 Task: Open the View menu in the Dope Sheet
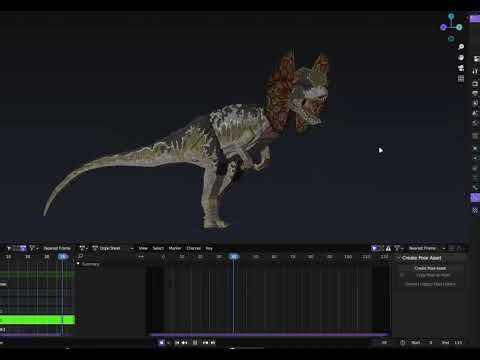coord(143,248)
